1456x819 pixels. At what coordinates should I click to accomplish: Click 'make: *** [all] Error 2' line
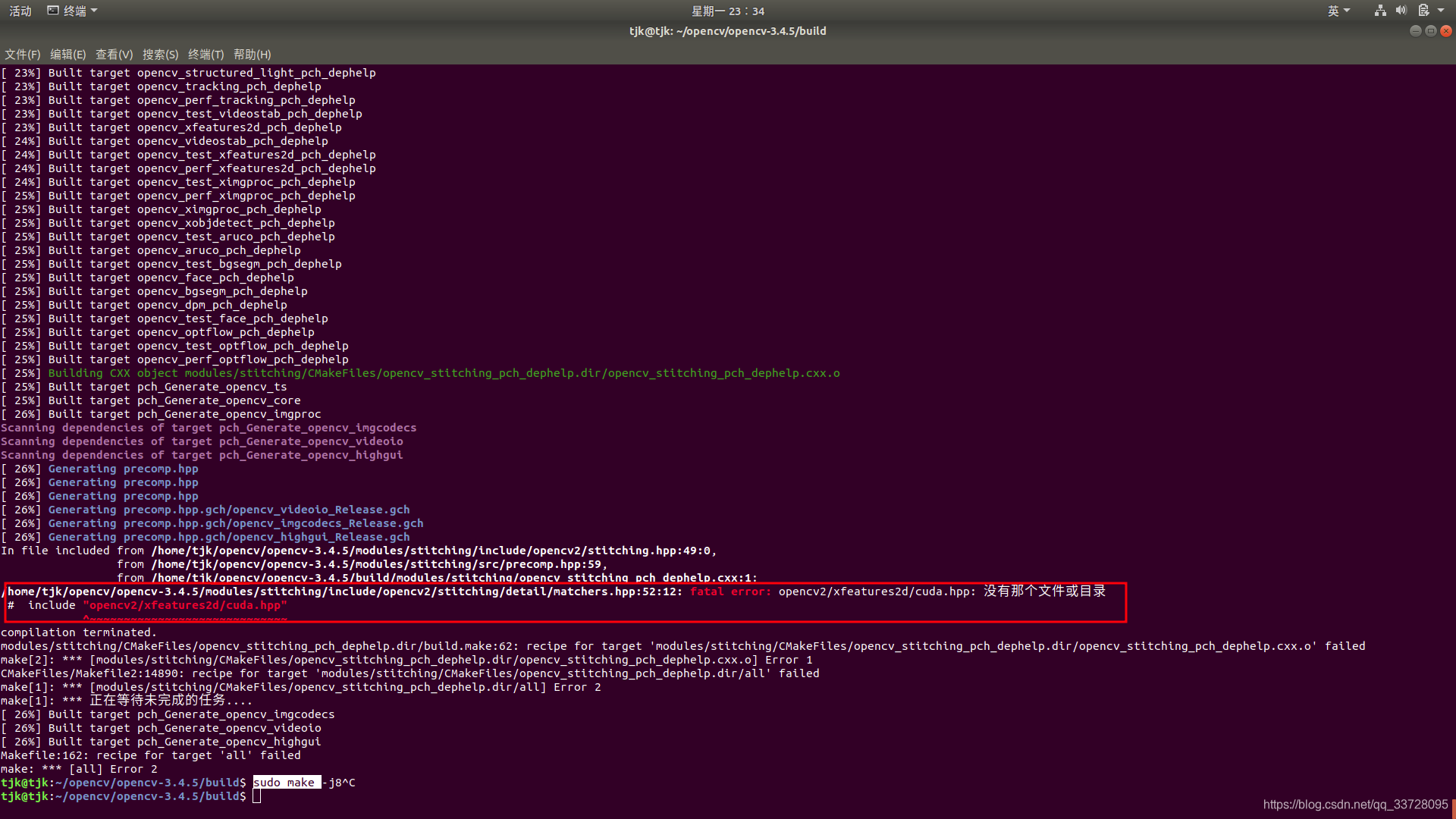click(79, 769)
